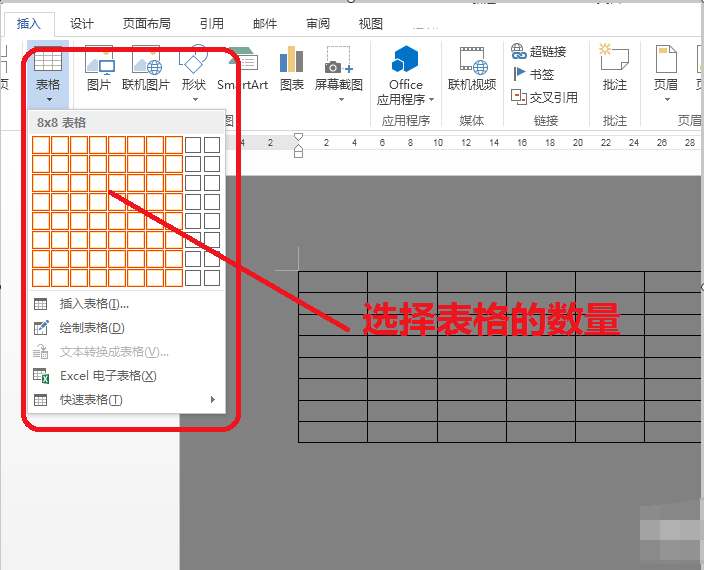Open the 审阅 review tab

click(x=318, y=23)
